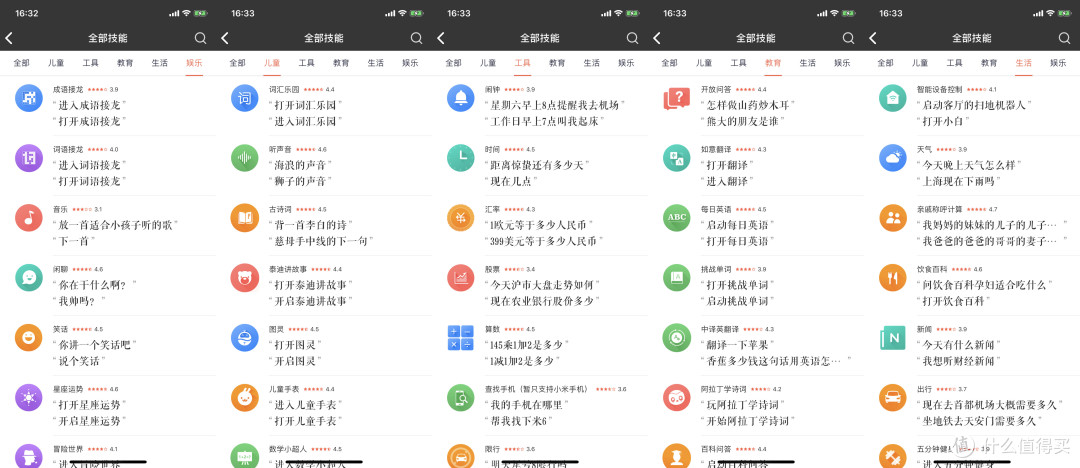The height and width of the screenshot is (468, 1080).
Task: Tap search icon on the 智能设备控制 screen
Action: tap(1064, 38)
